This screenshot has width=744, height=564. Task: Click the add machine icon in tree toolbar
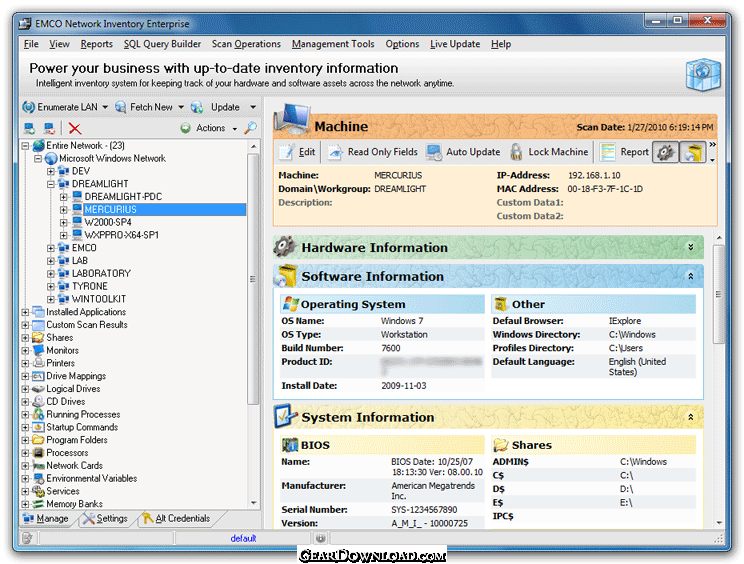(29, 128)
